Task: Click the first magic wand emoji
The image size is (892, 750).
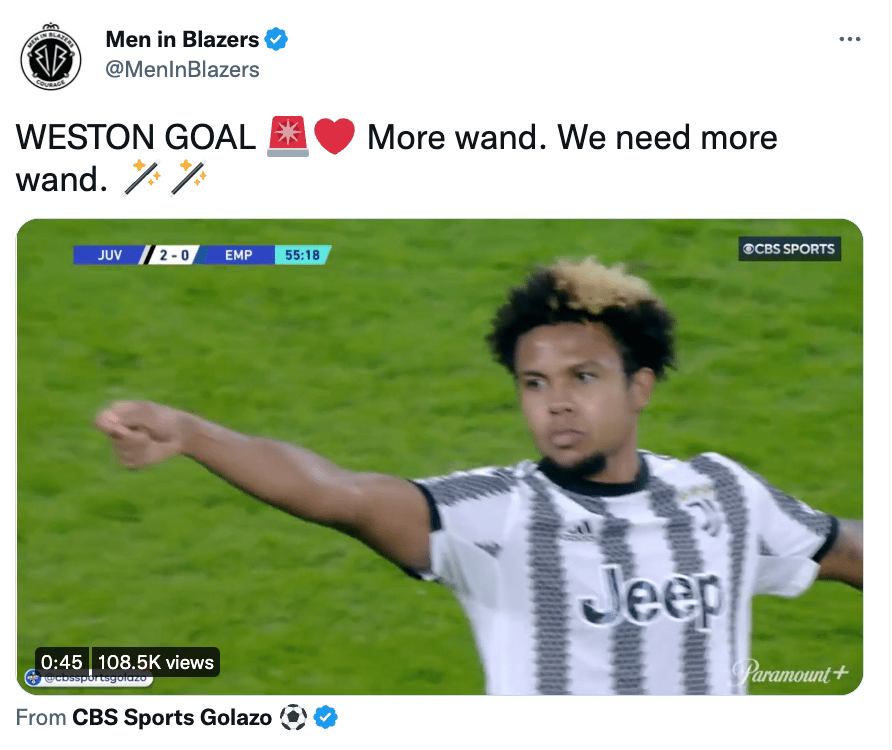Action: pos(142,179)
